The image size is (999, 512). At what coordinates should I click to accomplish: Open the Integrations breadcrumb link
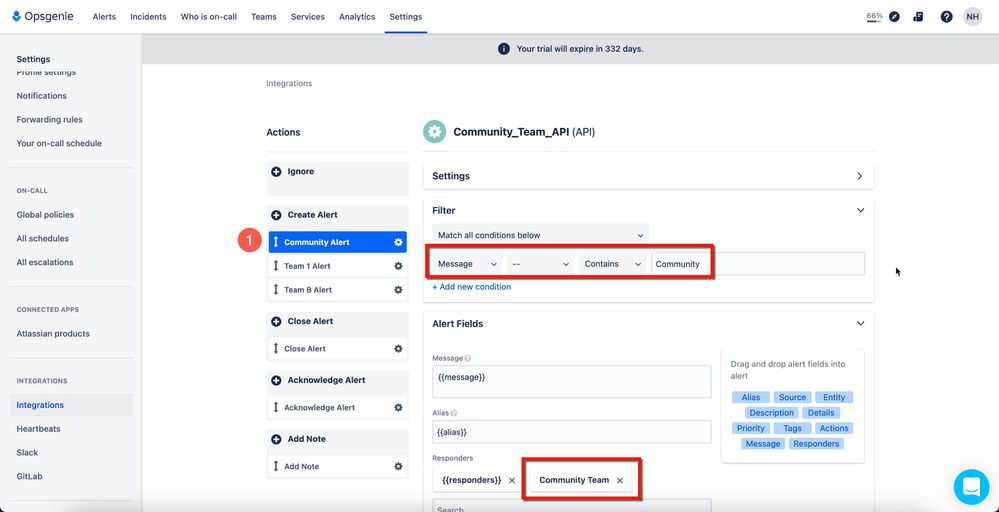pyautogui.click(x=289, y=83)
